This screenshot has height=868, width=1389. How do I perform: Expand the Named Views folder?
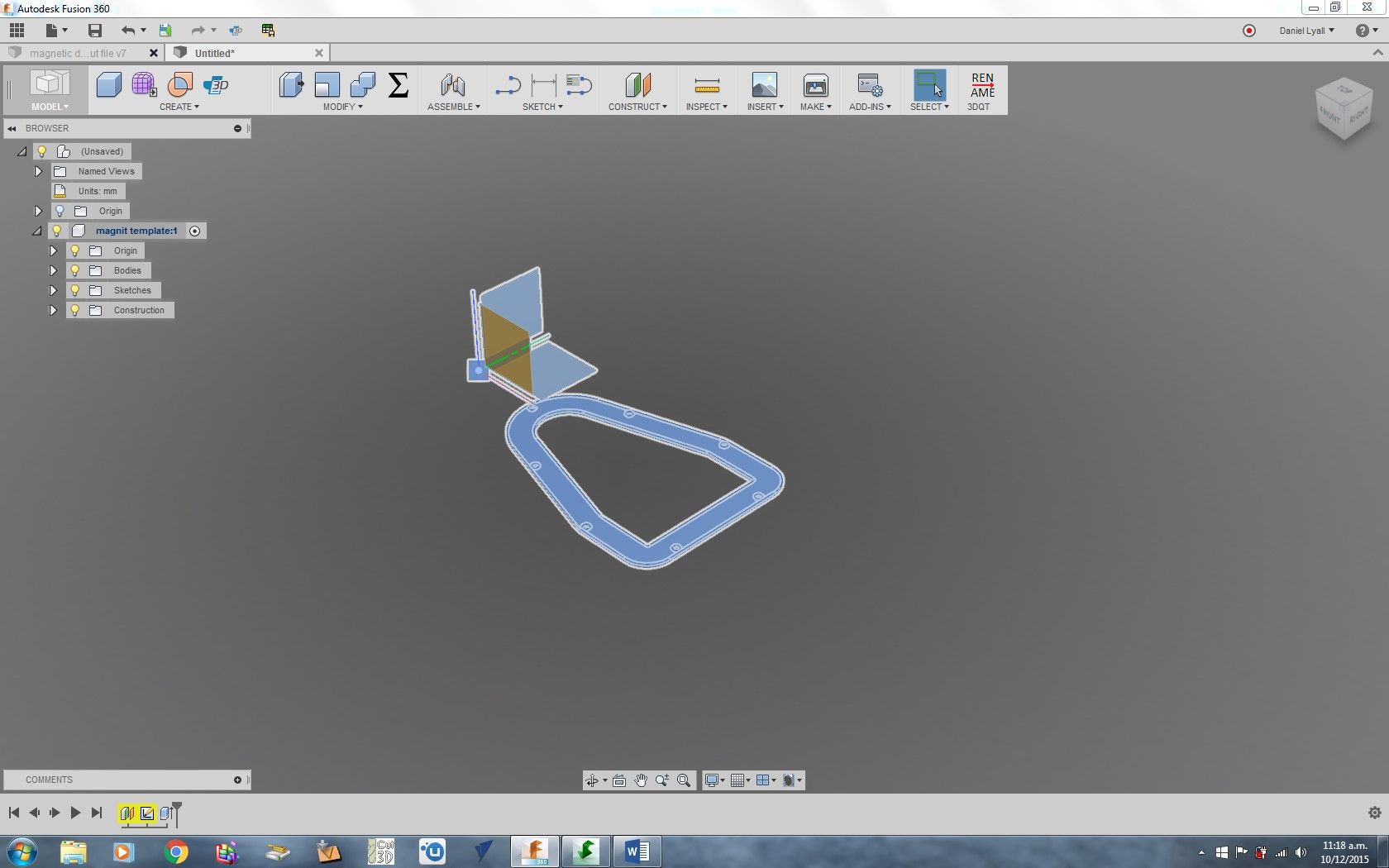(x=38, y=171)
